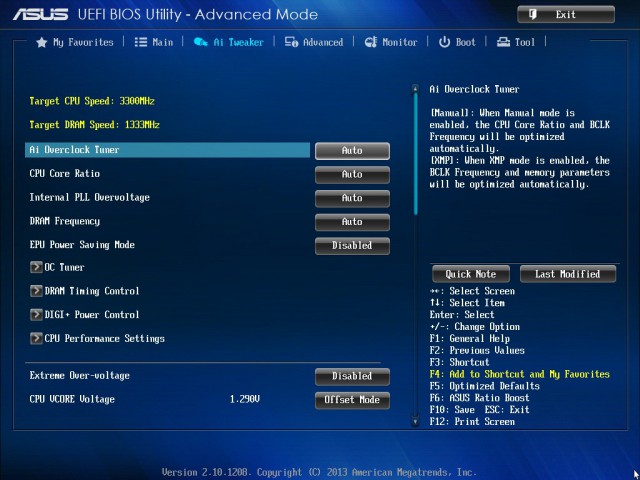Open Ai Overclock Tuner Auto dropdown

352,151
